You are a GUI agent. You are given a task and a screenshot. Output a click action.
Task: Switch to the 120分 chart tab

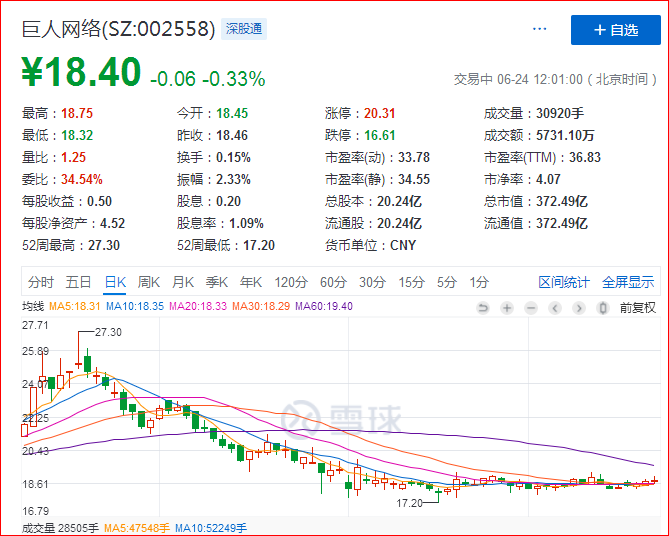pos(291,282)
